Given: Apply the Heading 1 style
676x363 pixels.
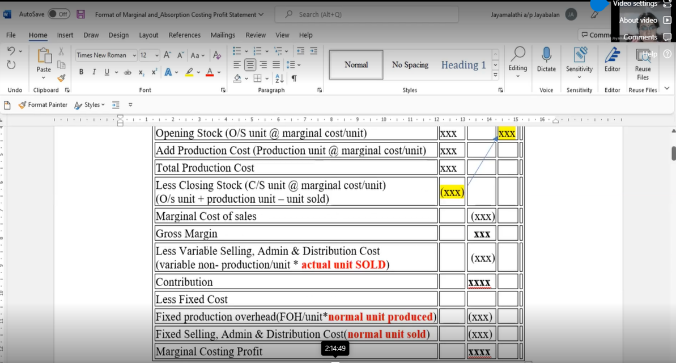Looking at the screenshot, I should click(x=463, y=65).
